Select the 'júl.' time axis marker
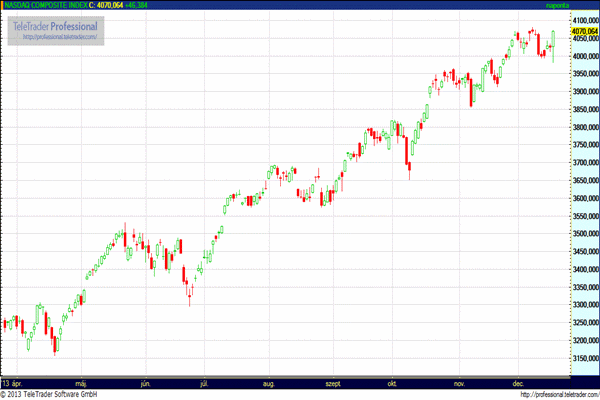This screenshot has height=400, width=600. (x=204, y=384)
